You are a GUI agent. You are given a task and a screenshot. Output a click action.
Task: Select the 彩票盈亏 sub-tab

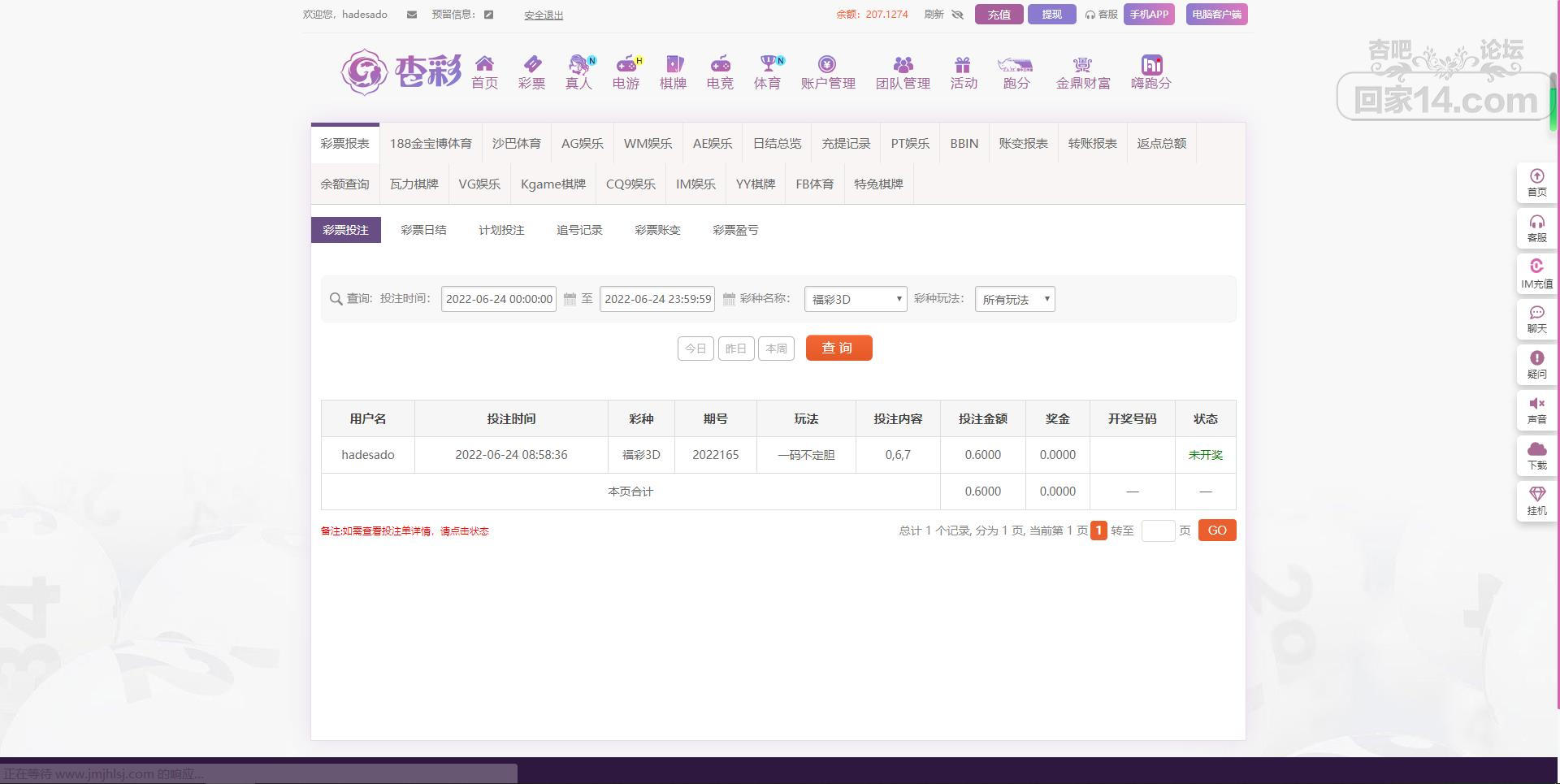[x=735, y=230]
